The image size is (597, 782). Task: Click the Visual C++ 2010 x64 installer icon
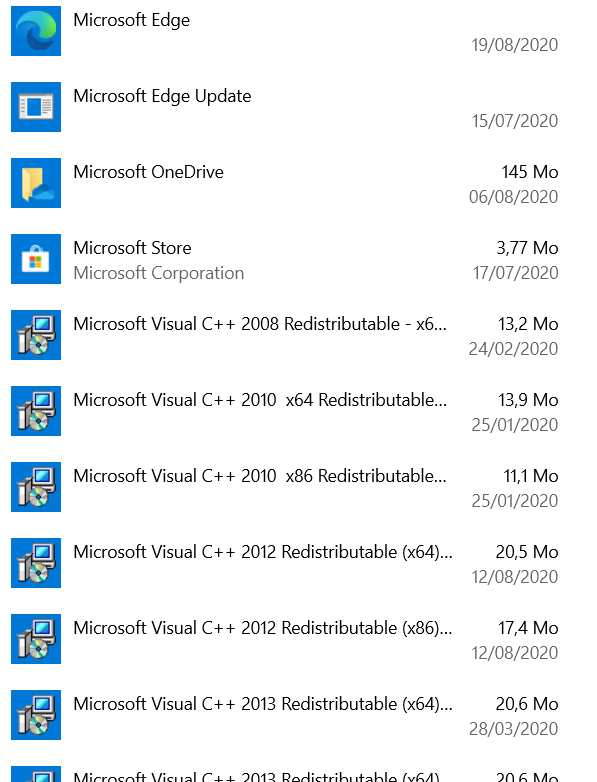(36, 411)
